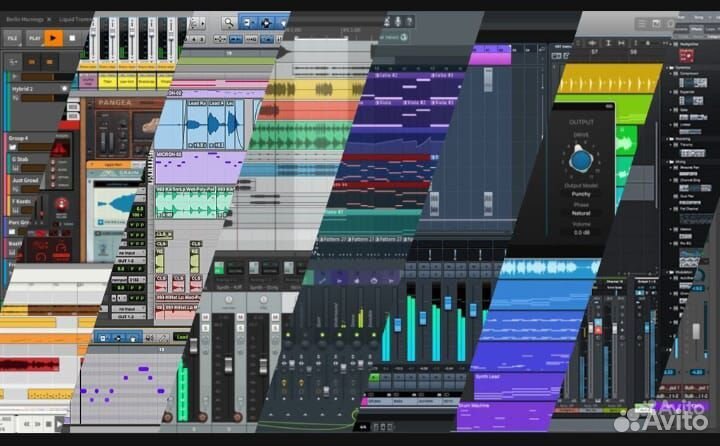Viewport: 720px width, 446px height.
Task: Select the G Stab track
Action: tap(20, 159)
